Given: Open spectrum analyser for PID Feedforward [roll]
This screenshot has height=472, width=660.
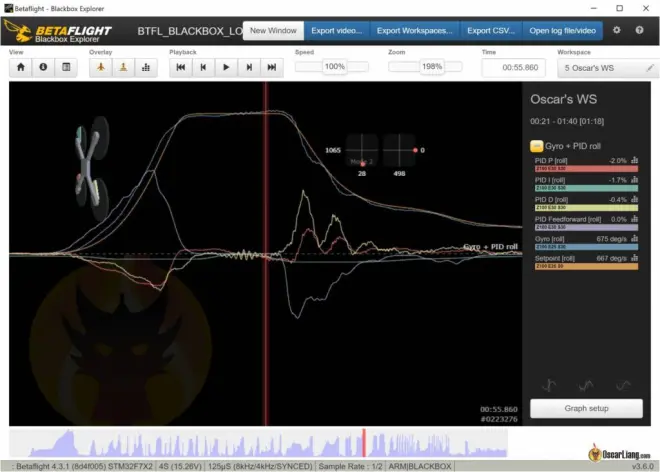Looking at the screenshot, I should [634, 219].
